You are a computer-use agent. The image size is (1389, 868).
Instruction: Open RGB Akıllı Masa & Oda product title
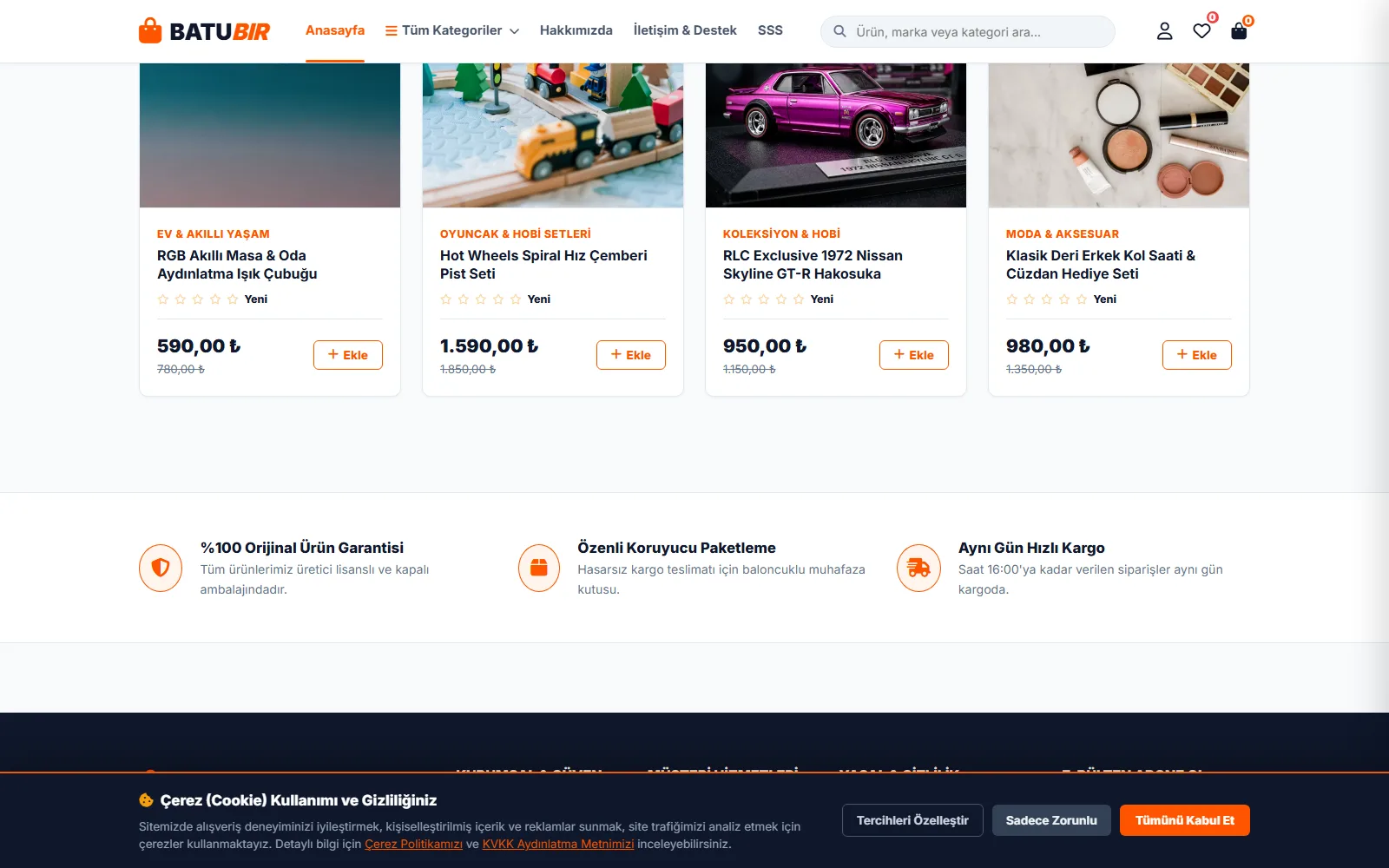pyautogui.click(x=237, y=265)
